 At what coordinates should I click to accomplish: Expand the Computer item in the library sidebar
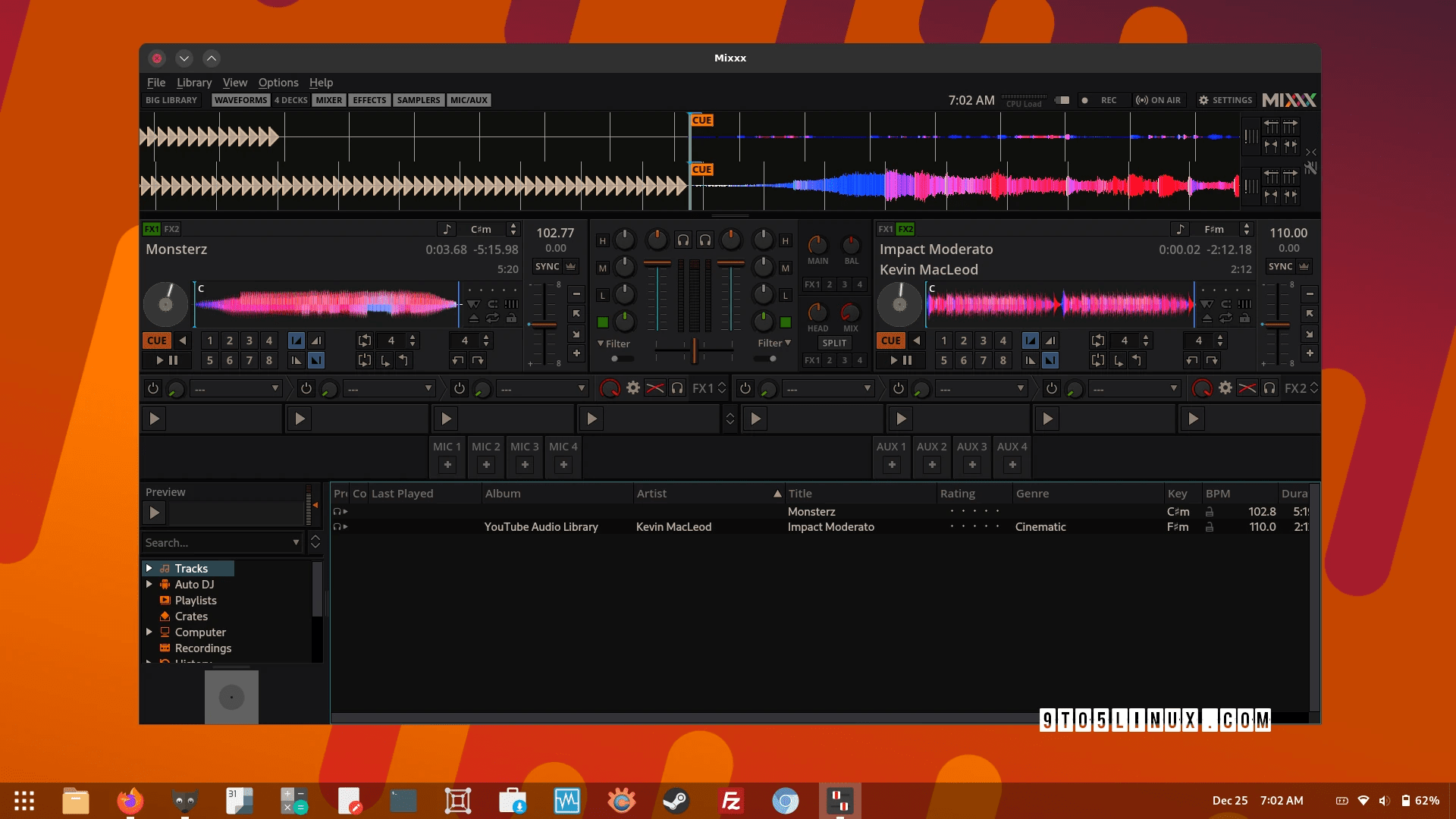pos(149,632)
